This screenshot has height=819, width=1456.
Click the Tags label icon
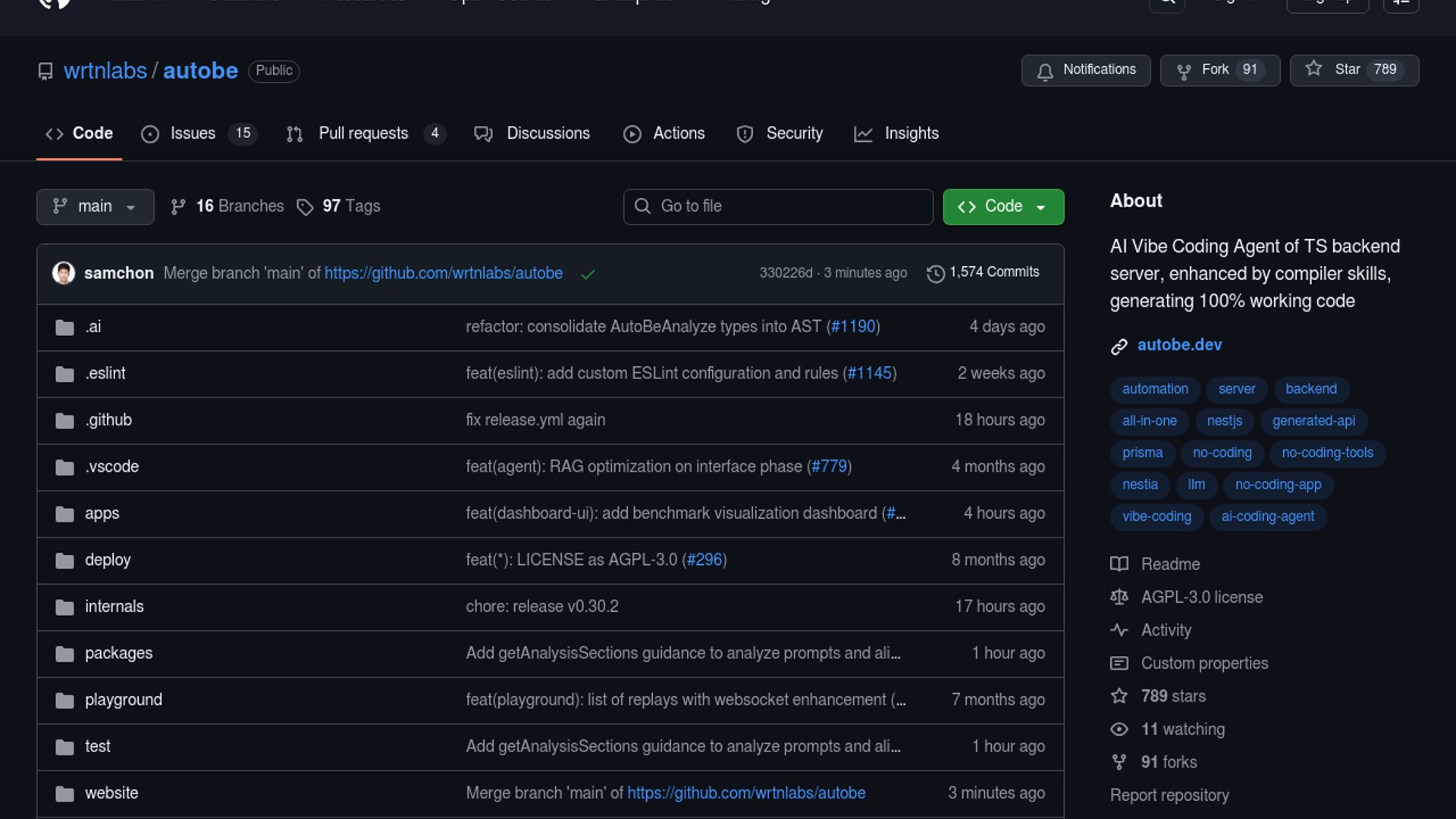pyautogui.click(x=305, y=207)
